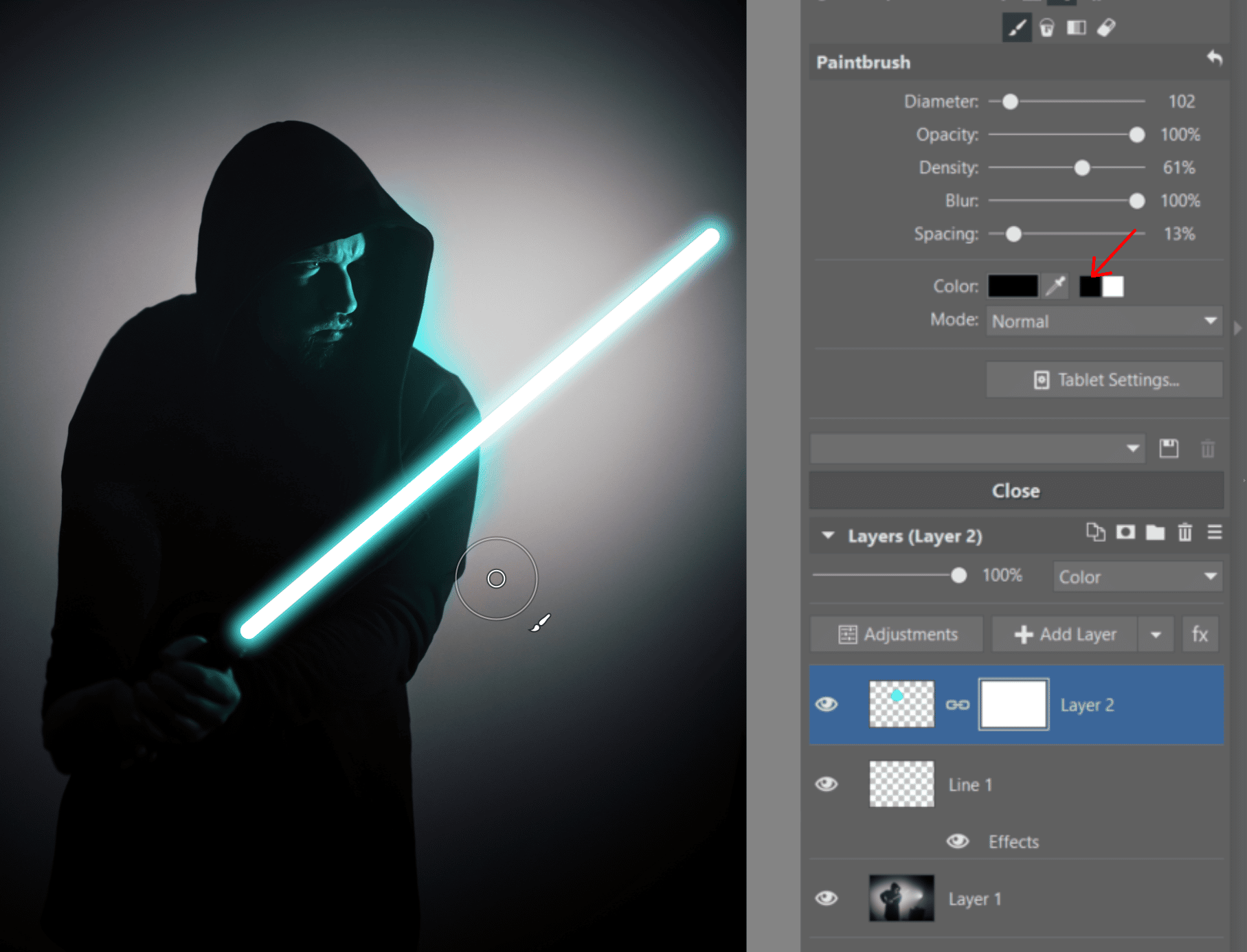Close the Paintbrush panel
This screenshot has height=952, width=1247.
click(x=1016, y=491)
